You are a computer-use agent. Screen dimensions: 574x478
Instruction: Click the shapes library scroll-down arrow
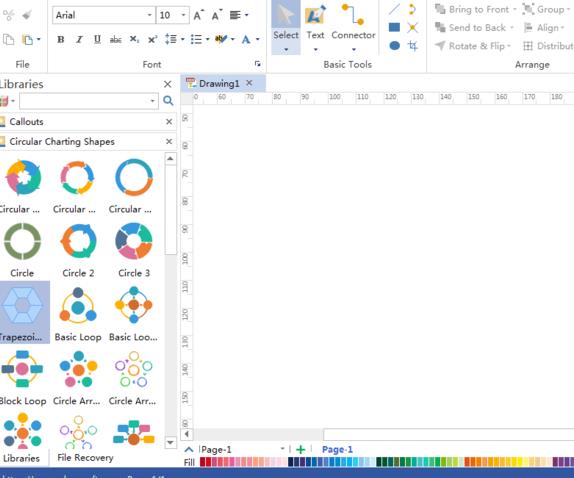170,442
